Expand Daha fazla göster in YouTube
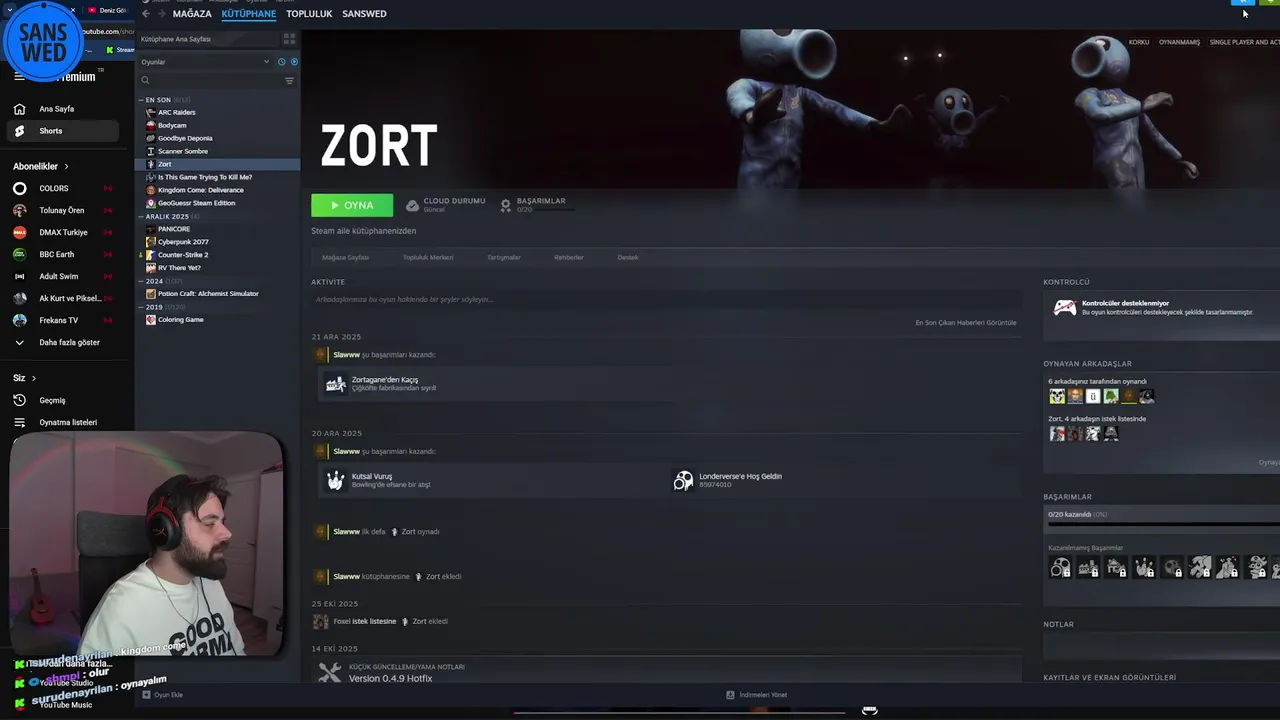This screenshot has height=720, width=1280. tap(62, 342)
